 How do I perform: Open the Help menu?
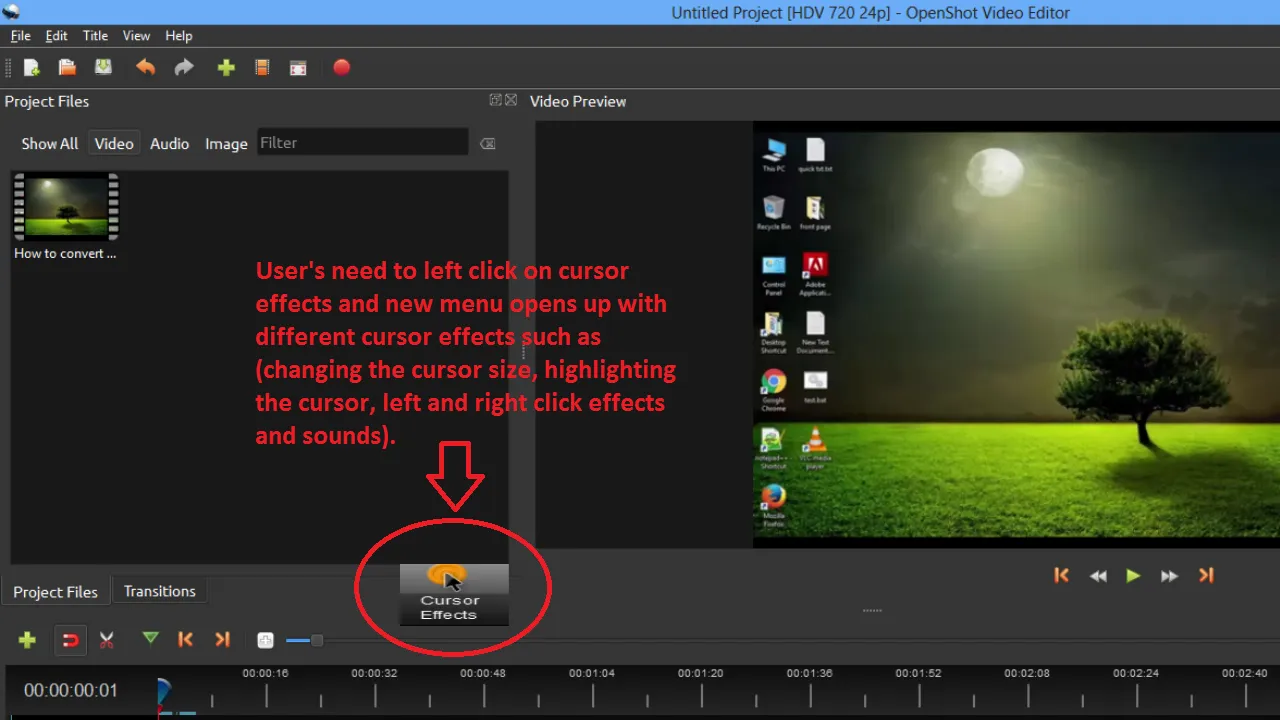(179, 36)
